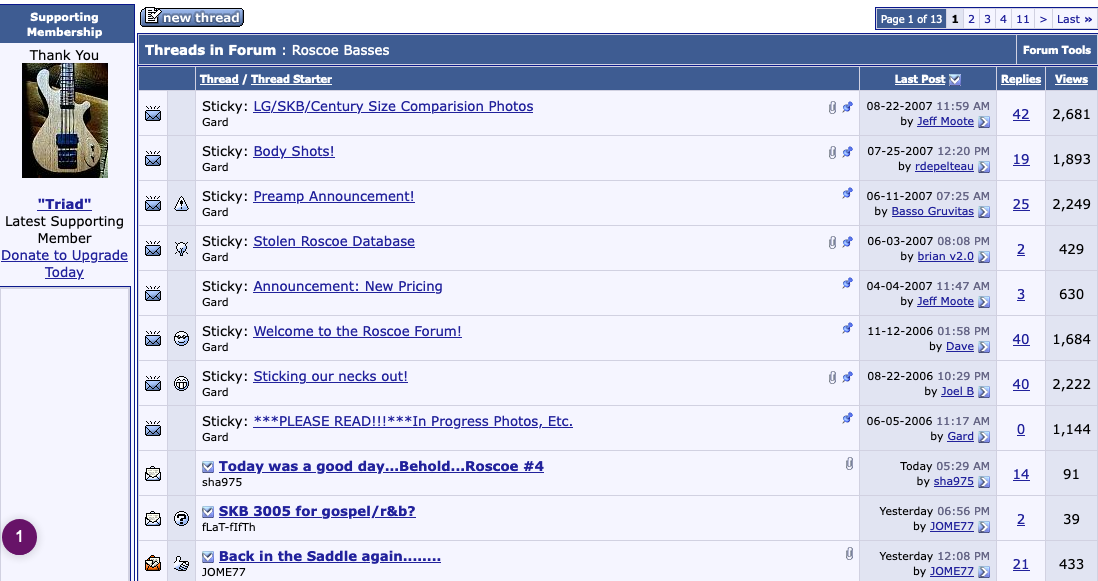This screenshot has height=581, width=1098.
Task: Click hot thread folder icon on Back in Saddle row
Action: [x=153, y=564]
